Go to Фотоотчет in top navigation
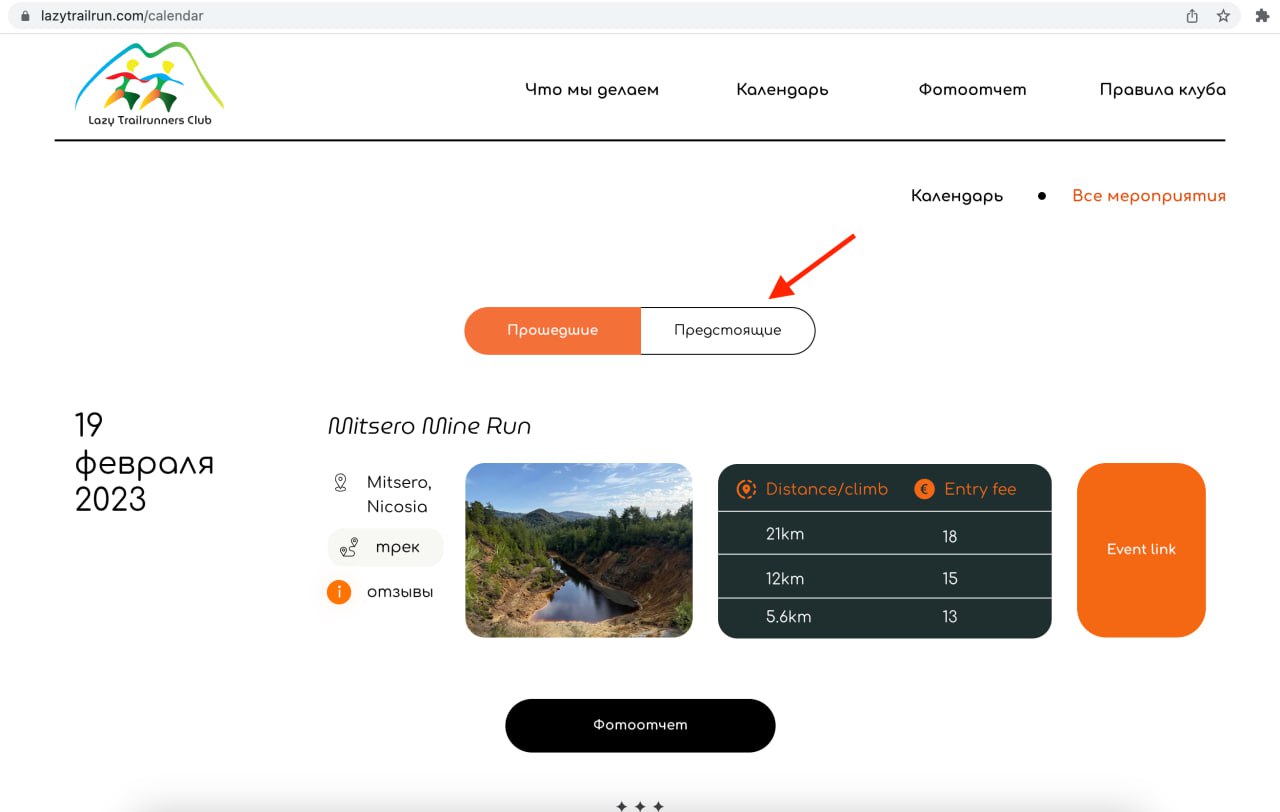1280x812 pixels. (972, 89)
